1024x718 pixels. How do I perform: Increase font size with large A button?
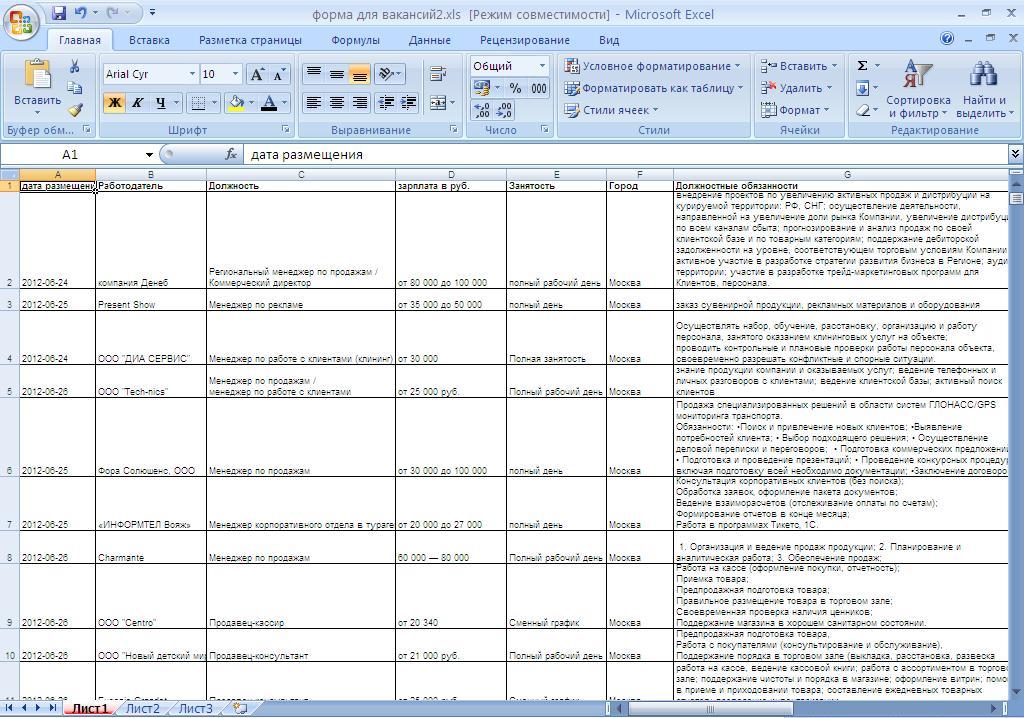[x=257, y=74]
